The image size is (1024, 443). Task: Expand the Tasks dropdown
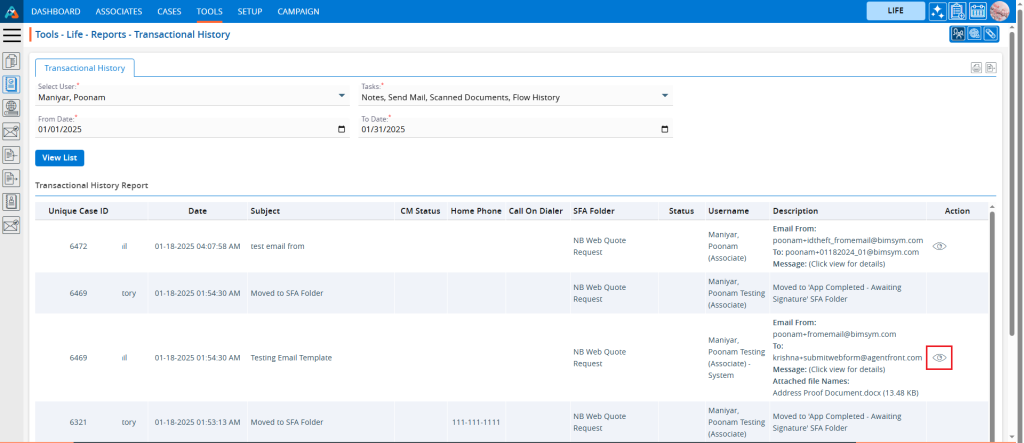pos(665,97)
